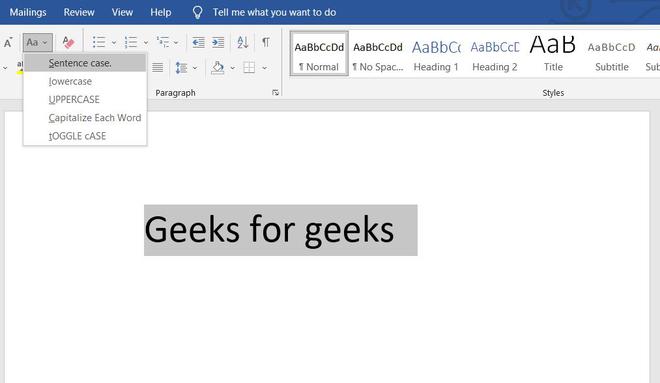The height and width of the screenshot is (383, 660).
Task: Open the Review ribbon tab
Action: (79, 12)
